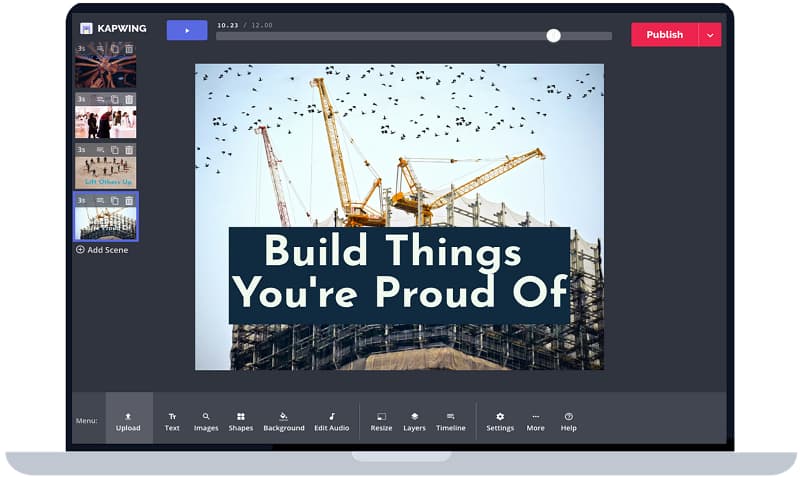Expand the Publish dropdown arrow

710,35
